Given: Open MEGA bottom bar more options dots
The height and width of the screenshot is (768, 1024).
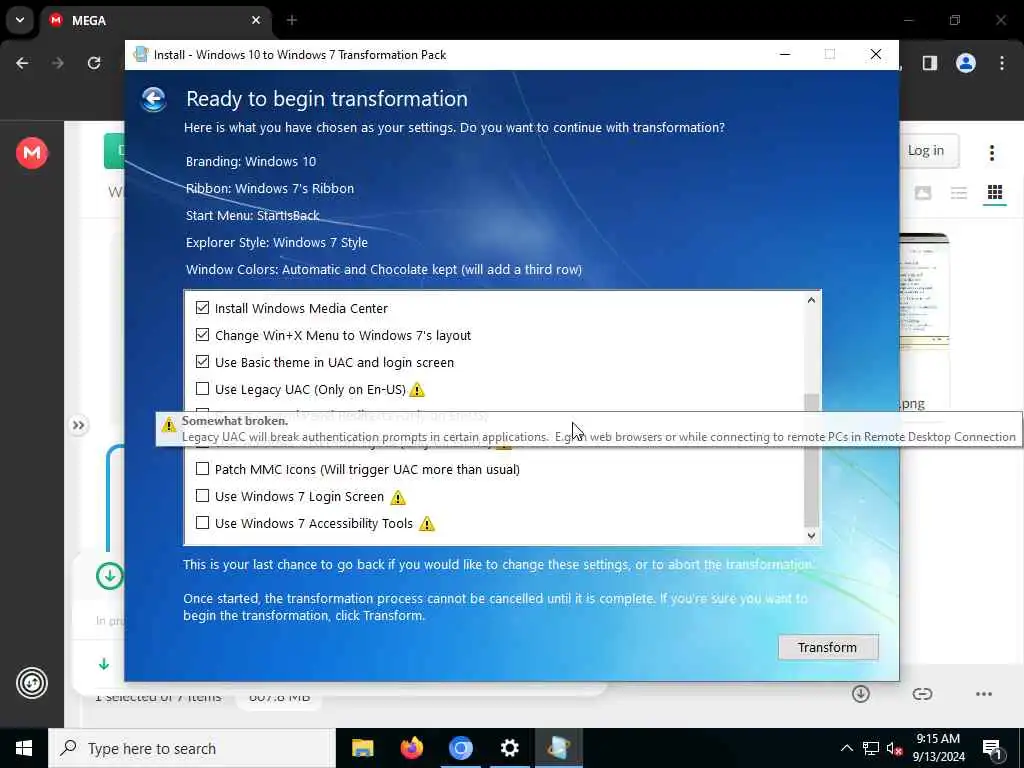Looking at the screenshot, I should click(984, 694).
